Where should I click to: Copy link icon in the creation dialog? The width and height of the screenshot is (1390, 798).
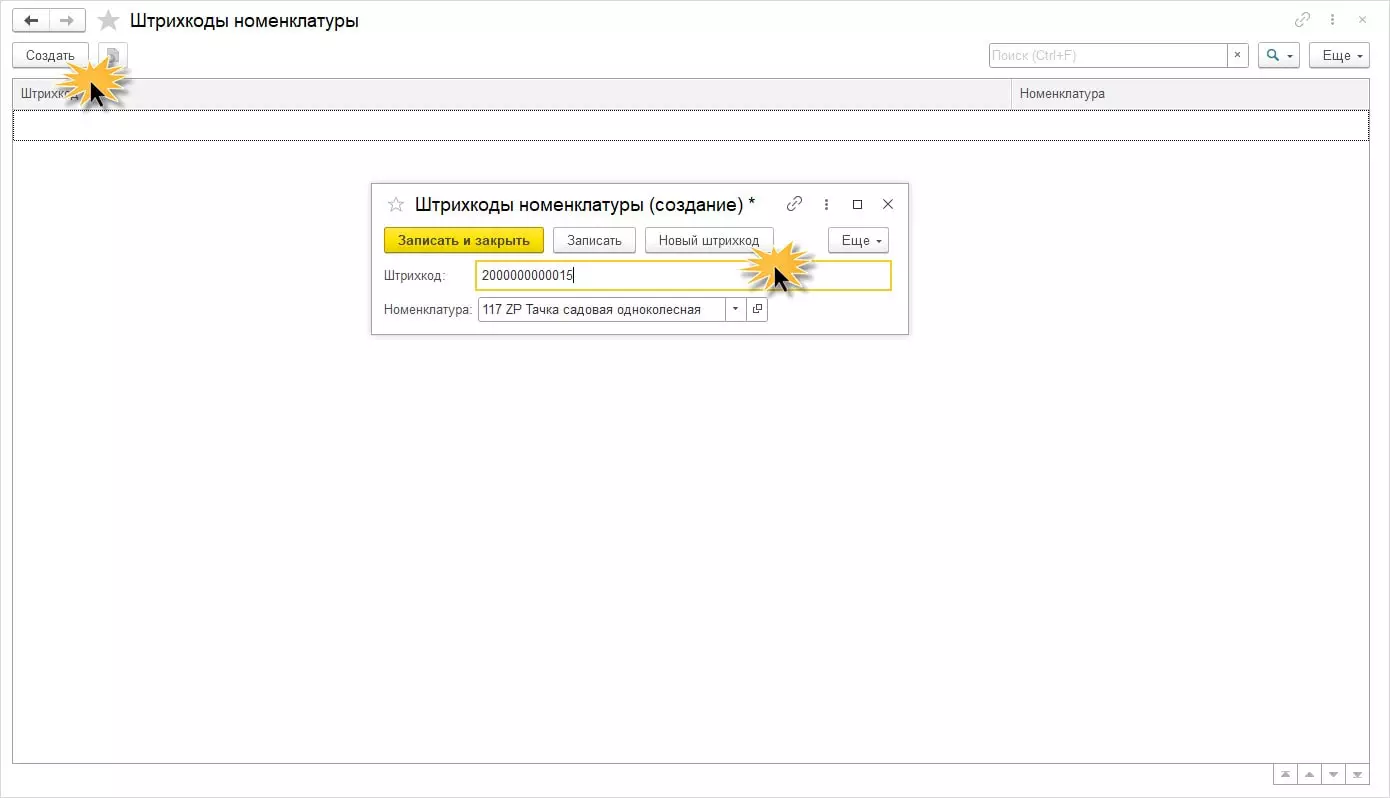(x=795, y=204)
